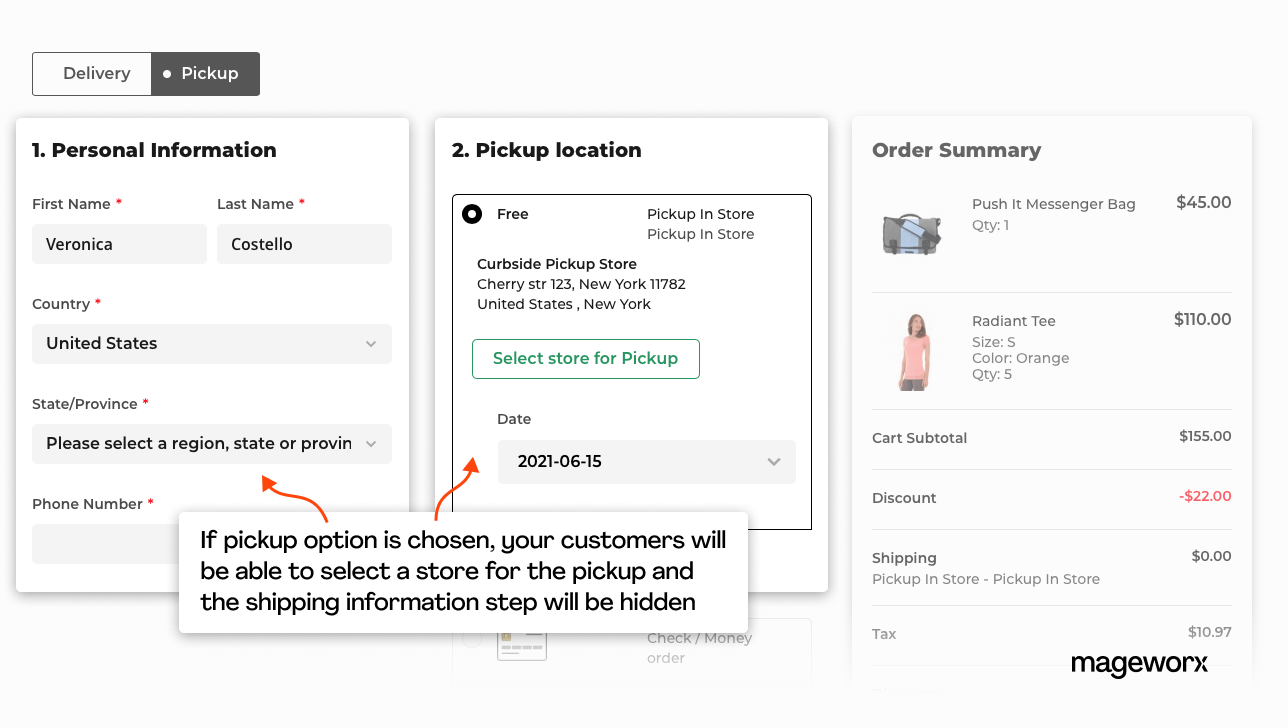
Task: Click the empty Phone Number field
Action: click(x=119, y=543)
